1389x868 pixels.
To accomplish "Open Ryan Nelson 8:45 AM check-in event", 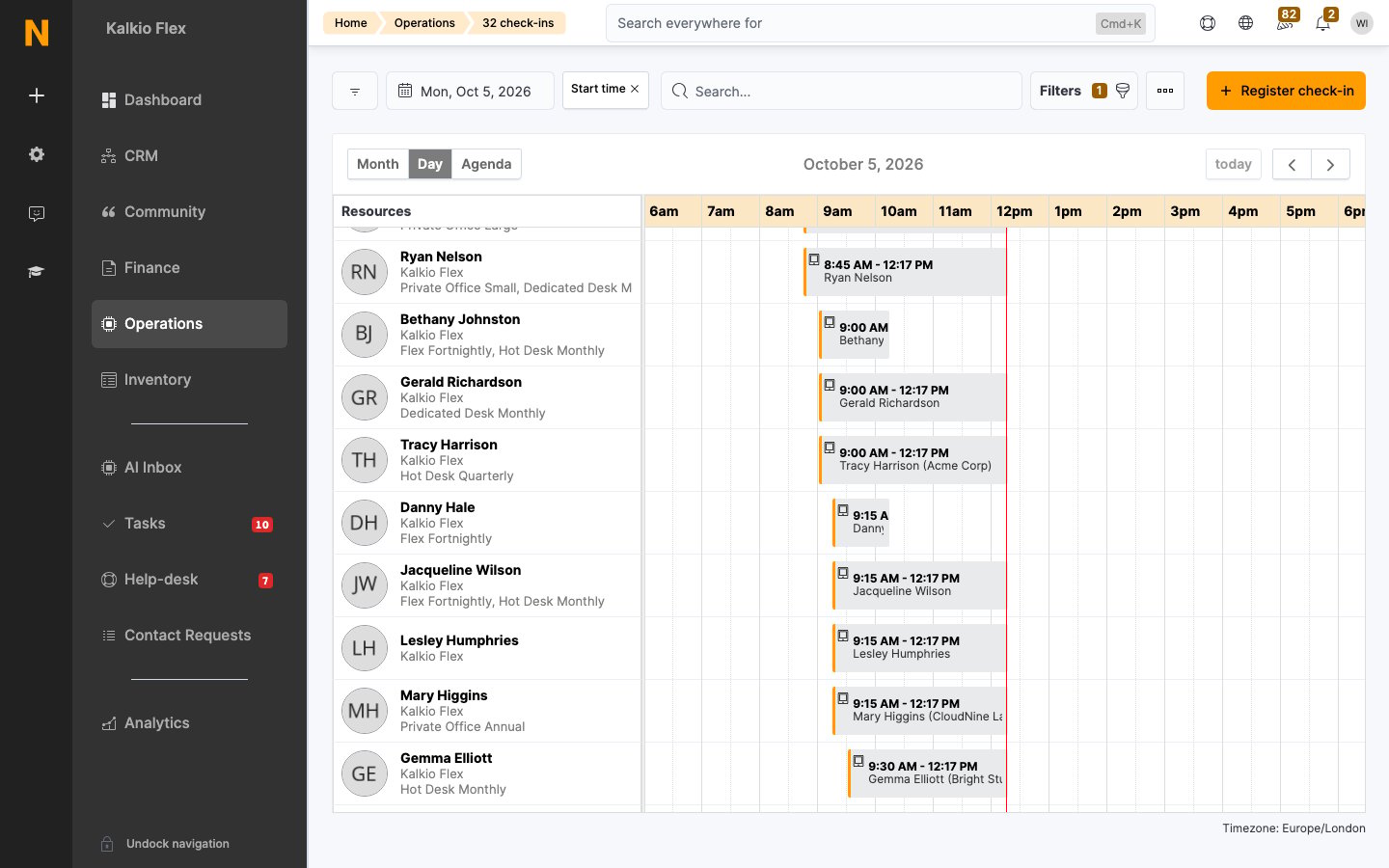I will [x=905, y=272].
